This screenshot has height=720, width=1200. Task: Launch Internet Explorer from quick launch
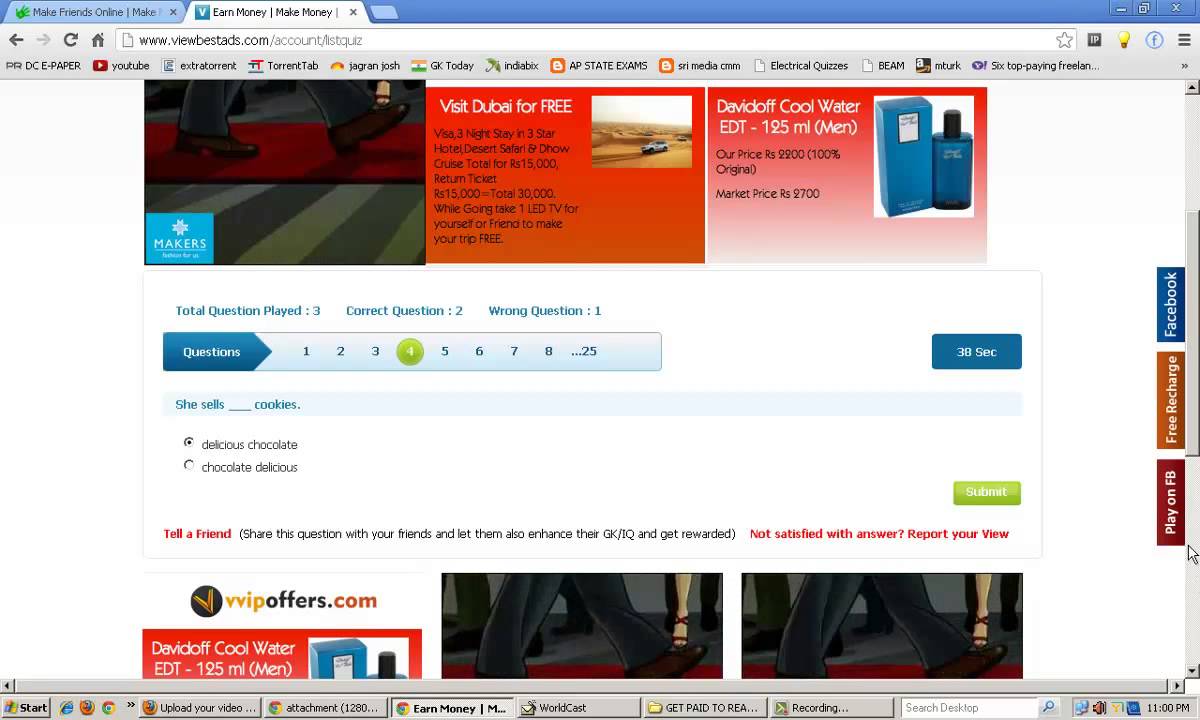coord(67,707)
